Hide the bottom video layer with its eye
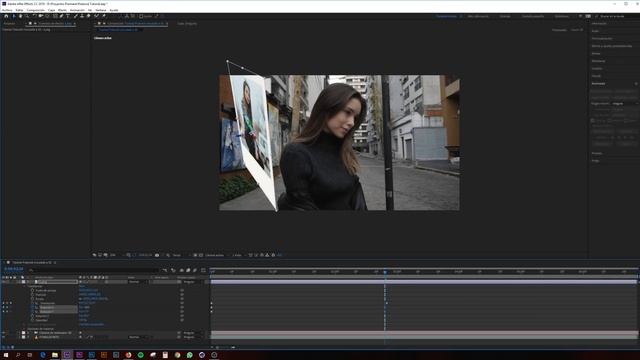This screenshot has width=640, height=360. click(x=3, y=337)
